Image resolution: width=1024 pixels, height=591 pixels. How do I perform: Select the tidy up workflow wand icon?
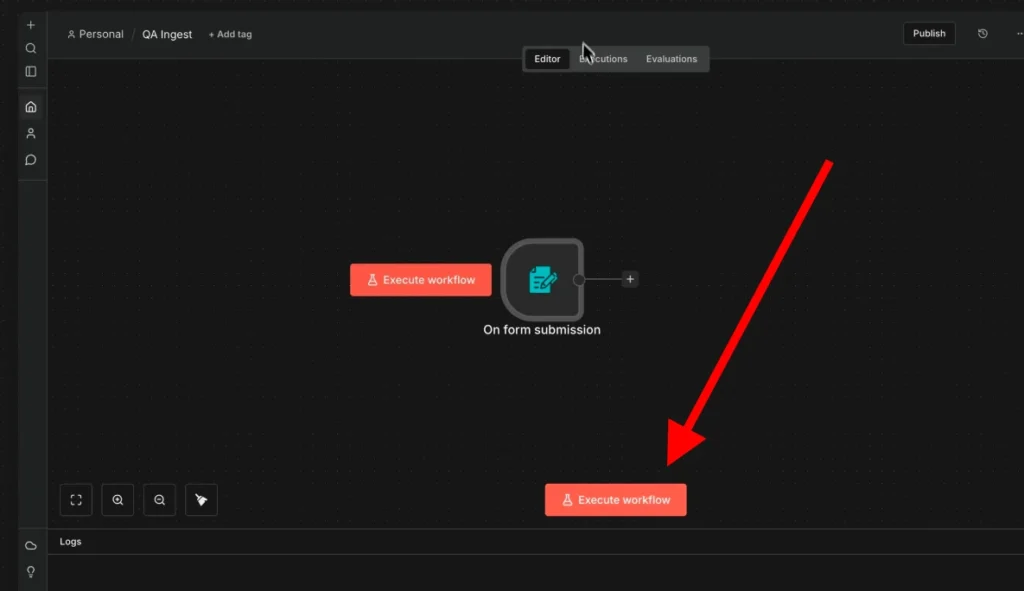(x=201, y=499)
